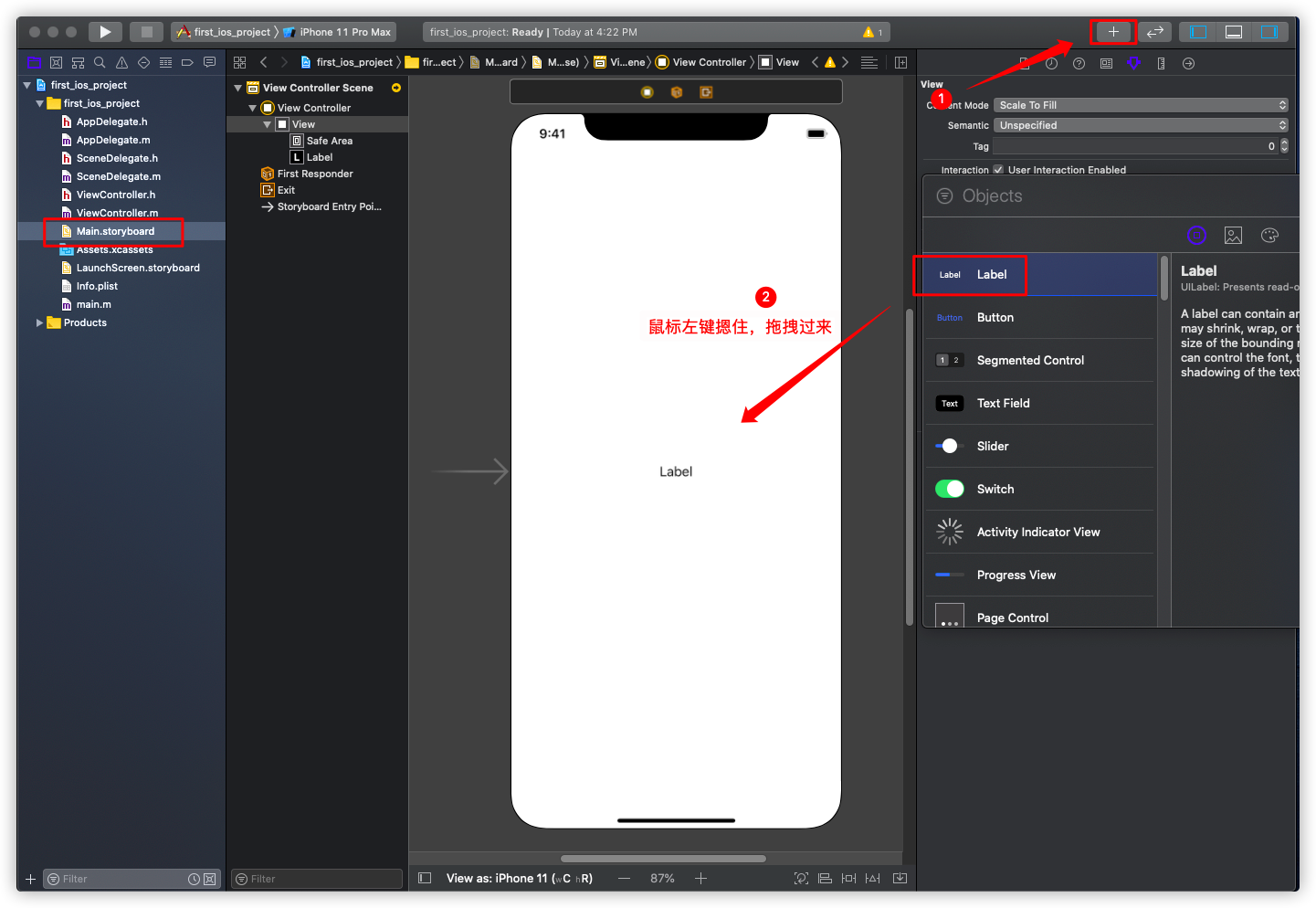Click the code review arrows button
1316x908 pixels.
pyautogui.click(x=1155, y=32)
